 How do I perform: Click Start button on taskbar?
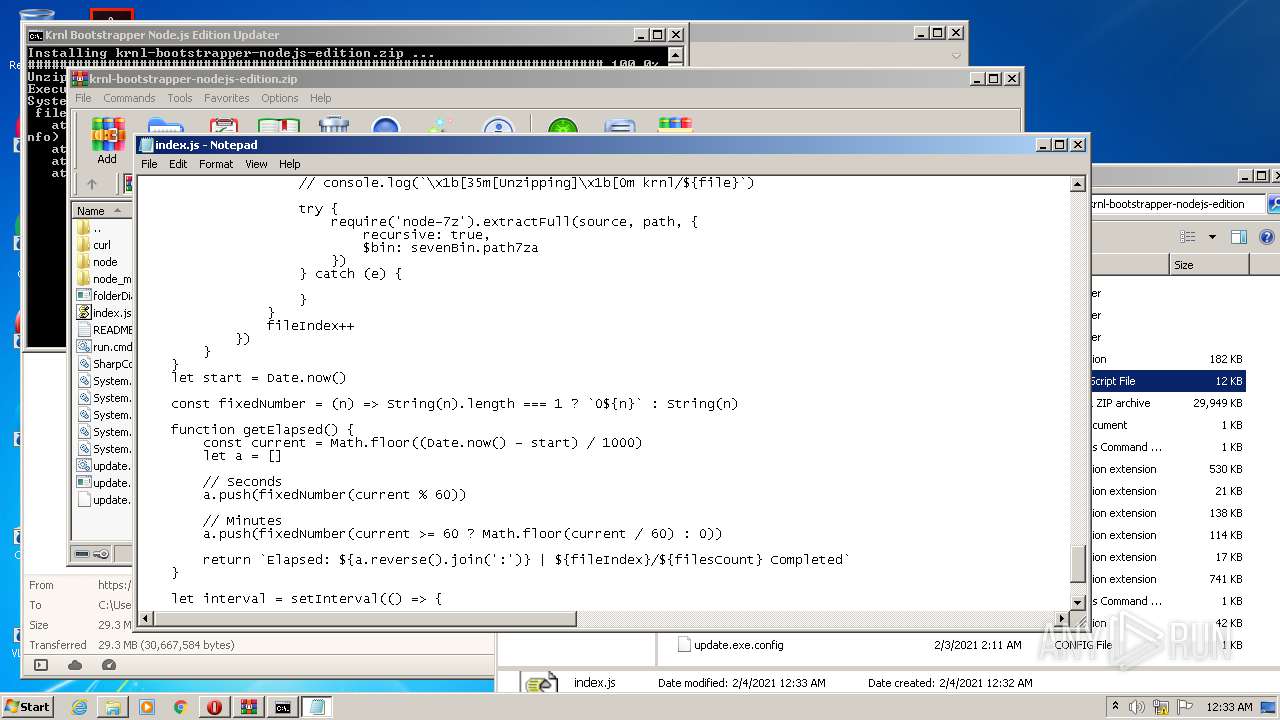click(28, 706)
